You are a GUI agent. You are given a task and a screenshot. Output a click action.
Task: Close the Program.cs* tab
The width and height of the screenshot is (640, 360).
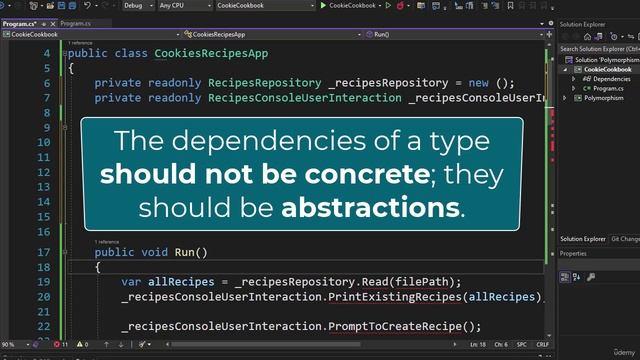pos(53,24)
